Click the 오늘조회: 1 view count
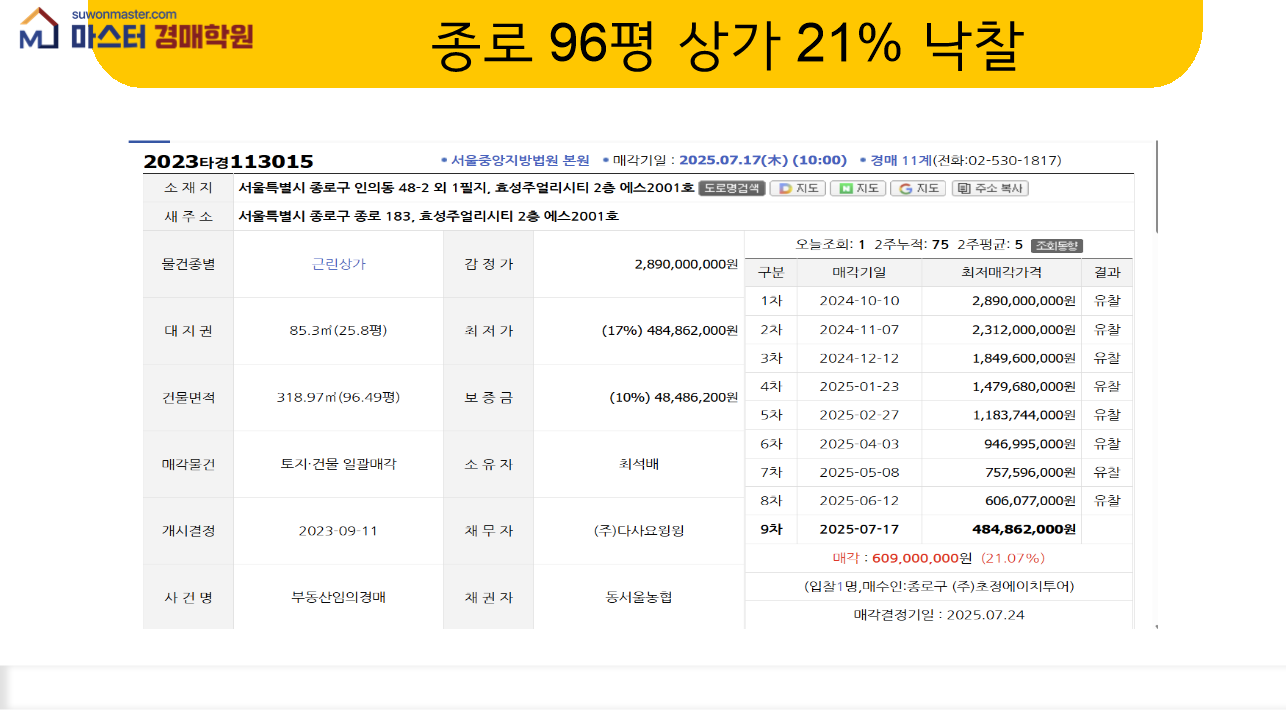Screen dimensions: 1286x722 click(831, 245)
